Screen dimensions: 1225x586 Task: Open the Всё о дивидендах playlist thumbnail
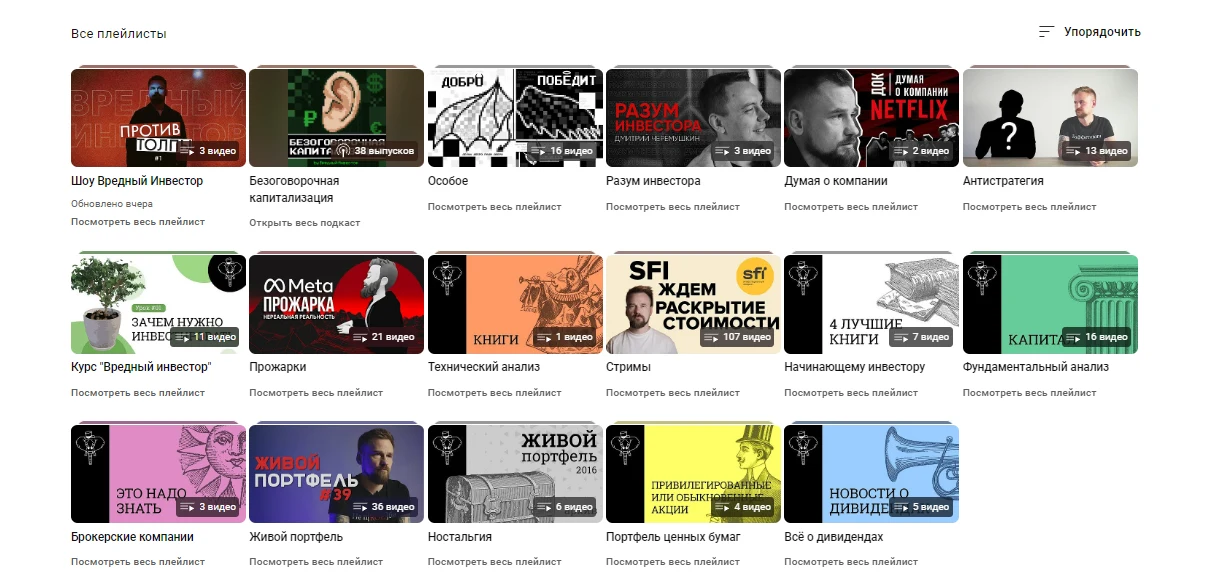coord(872,474)
